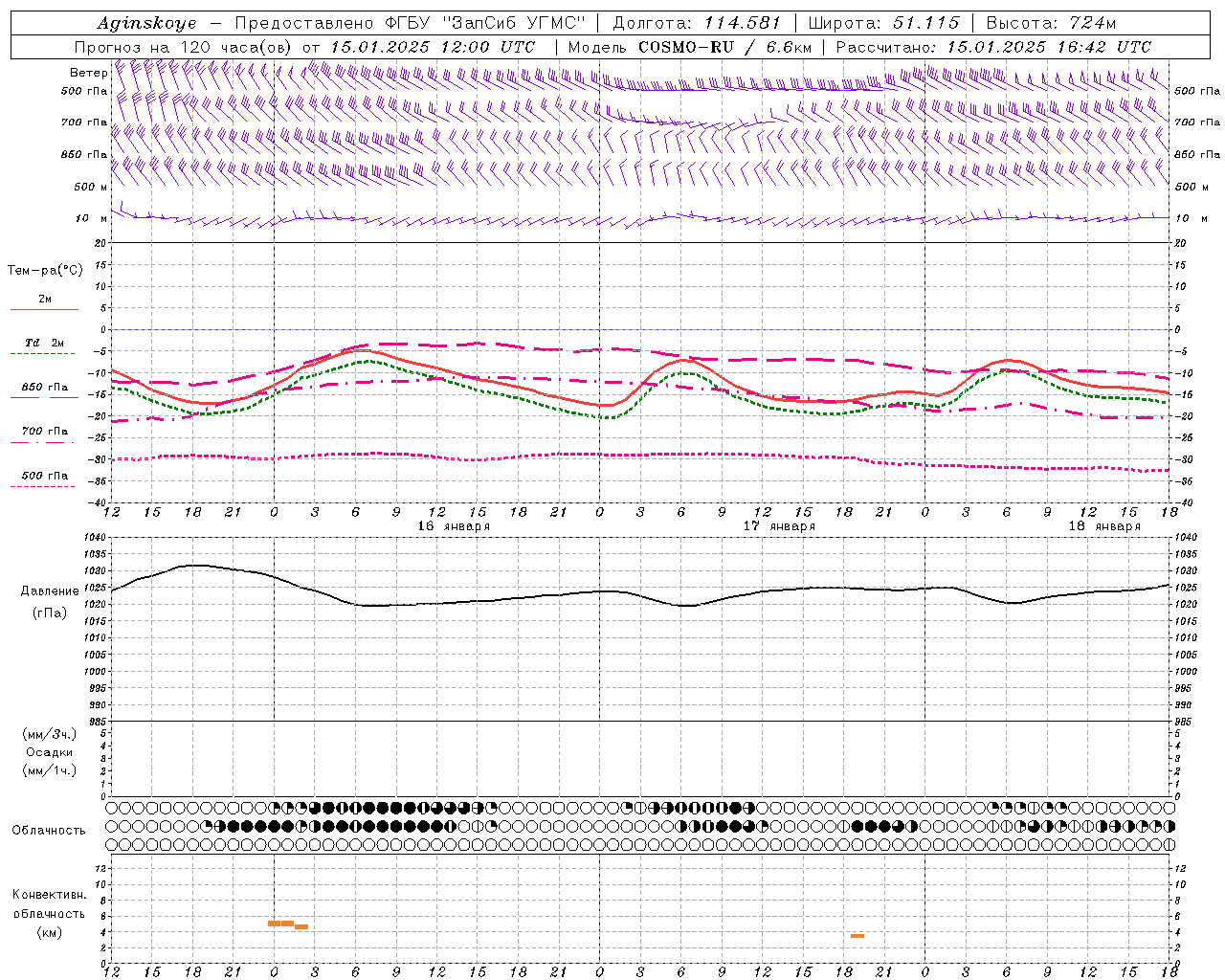Screen dimensions: 1225x980
Task: Click left '1040' pressure axis value
Action: click(95, 538)
